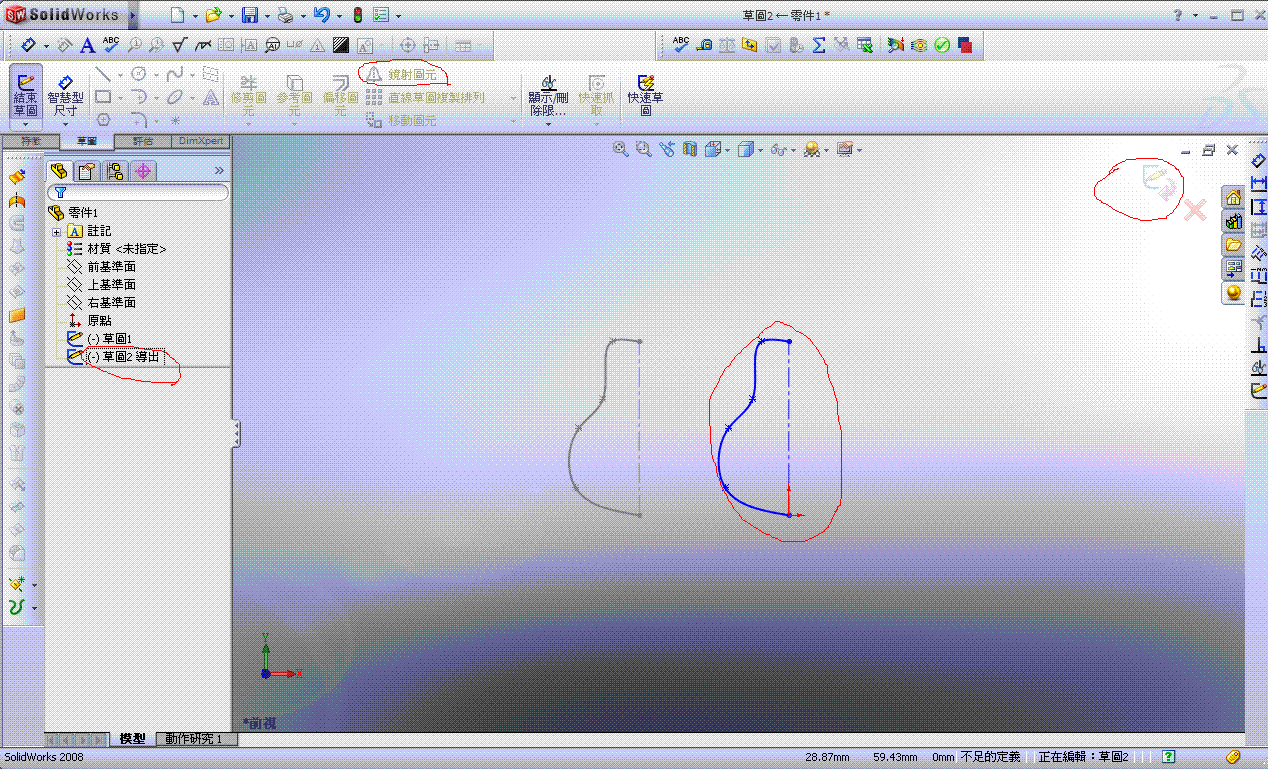Expand the manager panel tabs chevron
The width and height of the screenshot is (1268, 769).
pos(219,171)
